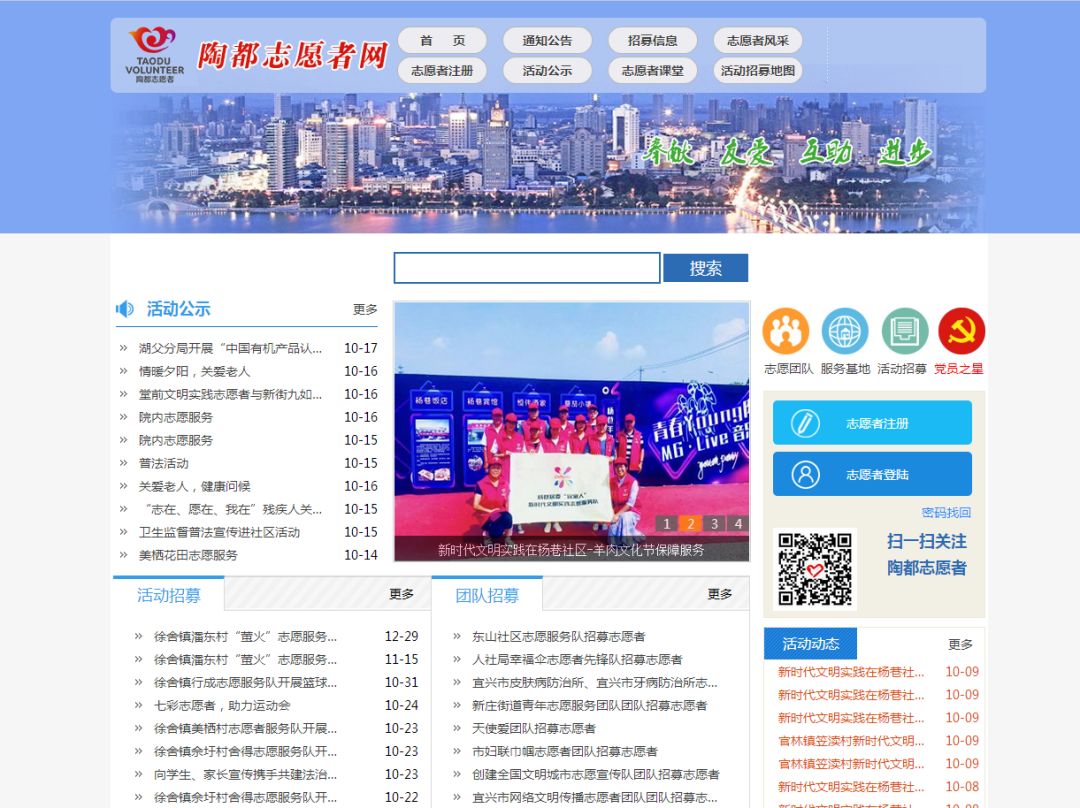Open the 服务基地 globe icon
The width and height of the screenshot is (1080, 808).
point(845,331)
